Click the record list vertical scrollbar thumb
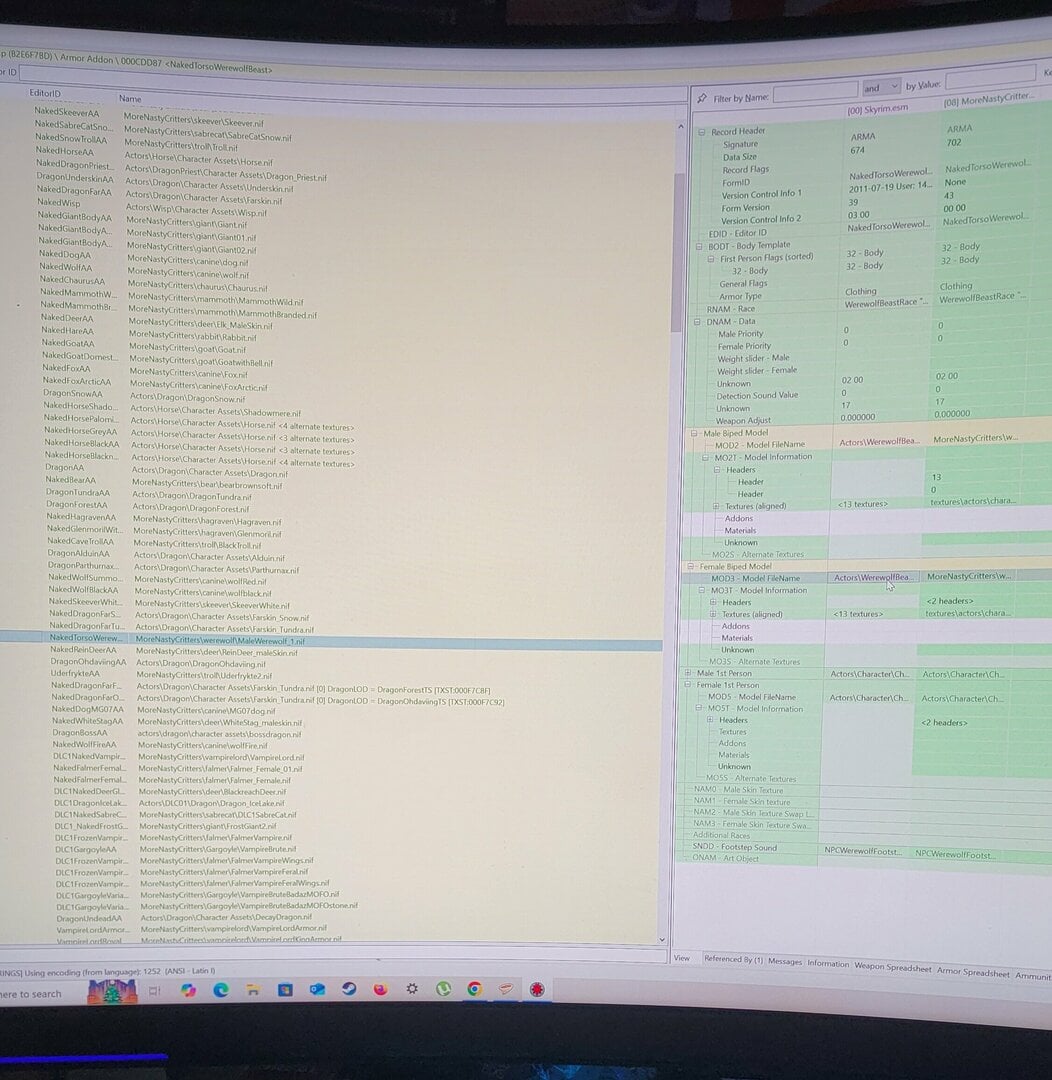Viewport: 1052px width, 1080px height. click(677, 251)
